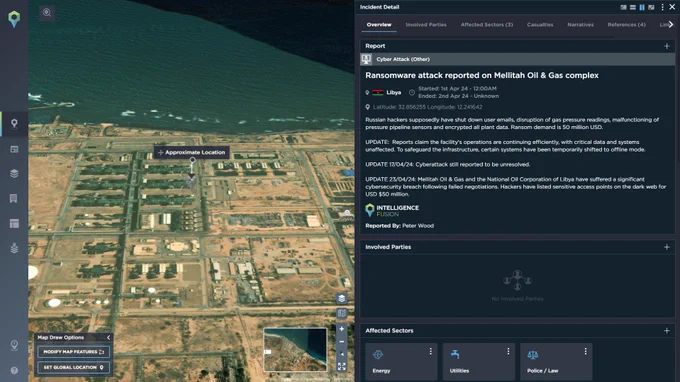Select vertical split layout icon in header
The image size is (680, 382).
click(642, 7)
